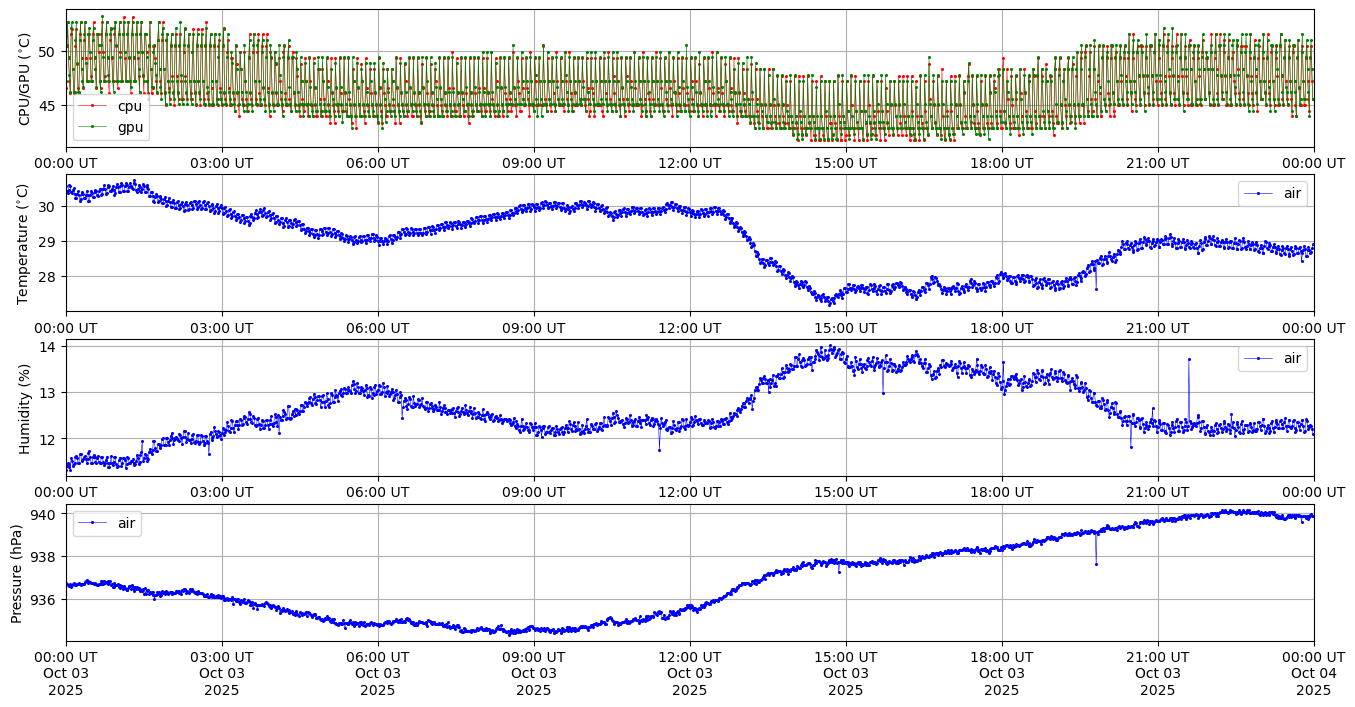Viewport: 1355px width, 707px height.
Task: Click the pressure dip outlier before 21:00 UT
Action: tap(1096, 564)
